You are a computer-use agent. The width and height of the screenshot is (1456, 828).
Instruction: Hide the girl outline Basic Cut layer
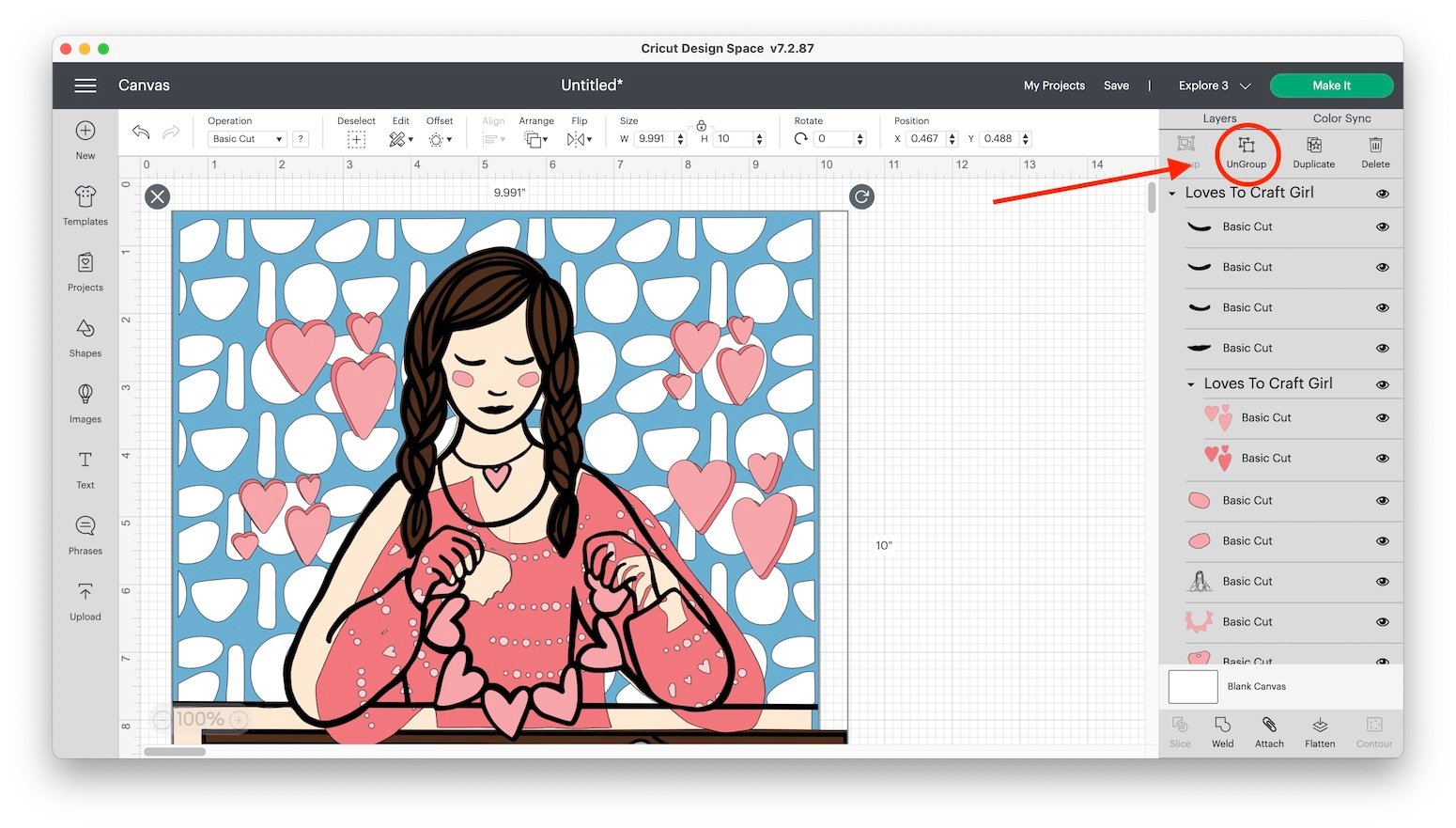[1383, 582]
